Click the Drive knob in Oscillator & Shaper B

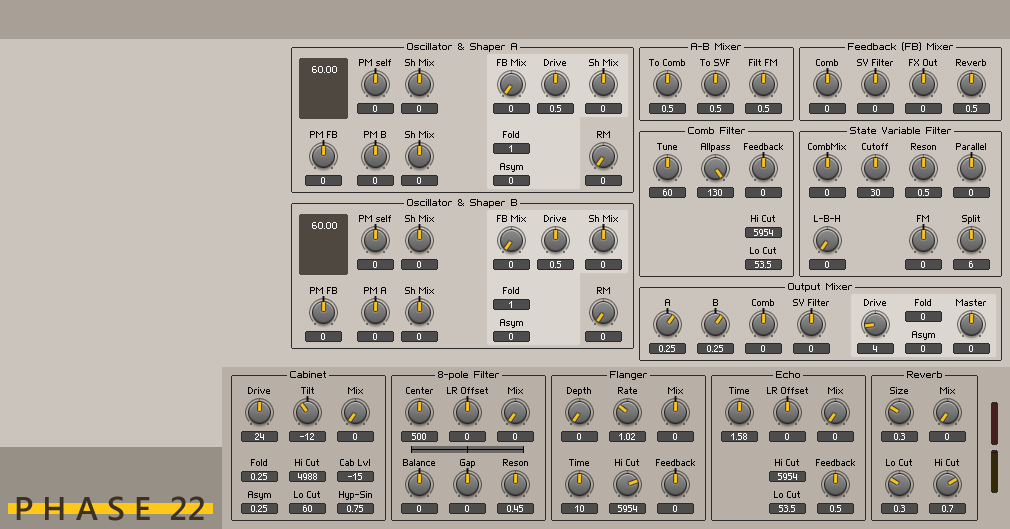coord(555,240)
